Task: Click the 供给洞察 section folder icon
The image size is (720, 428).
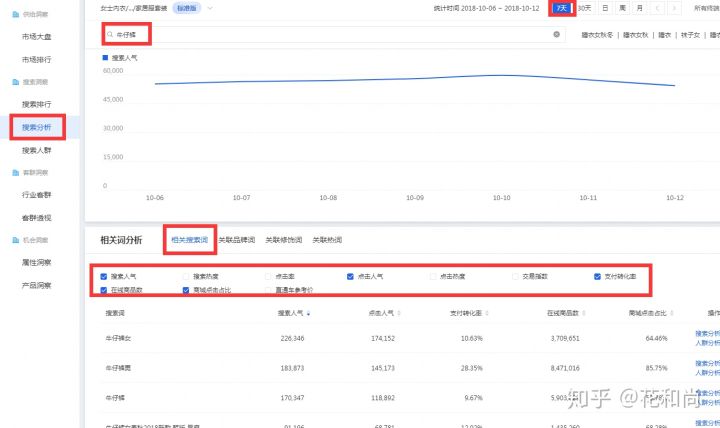Action: [x=14, y=17]
